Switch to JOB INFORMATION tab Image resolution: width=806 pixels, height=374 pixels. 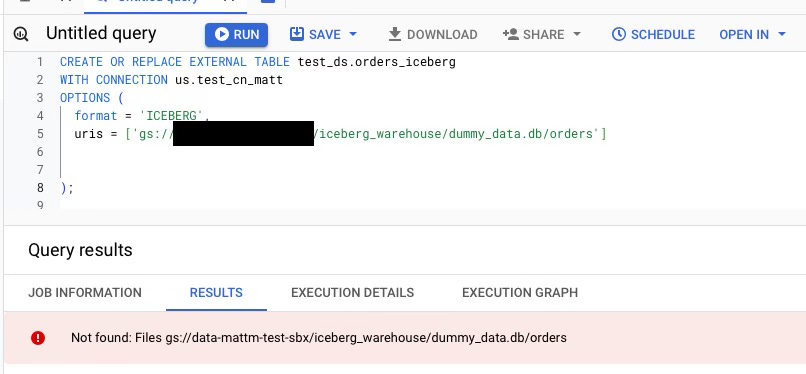pos(85,292)
